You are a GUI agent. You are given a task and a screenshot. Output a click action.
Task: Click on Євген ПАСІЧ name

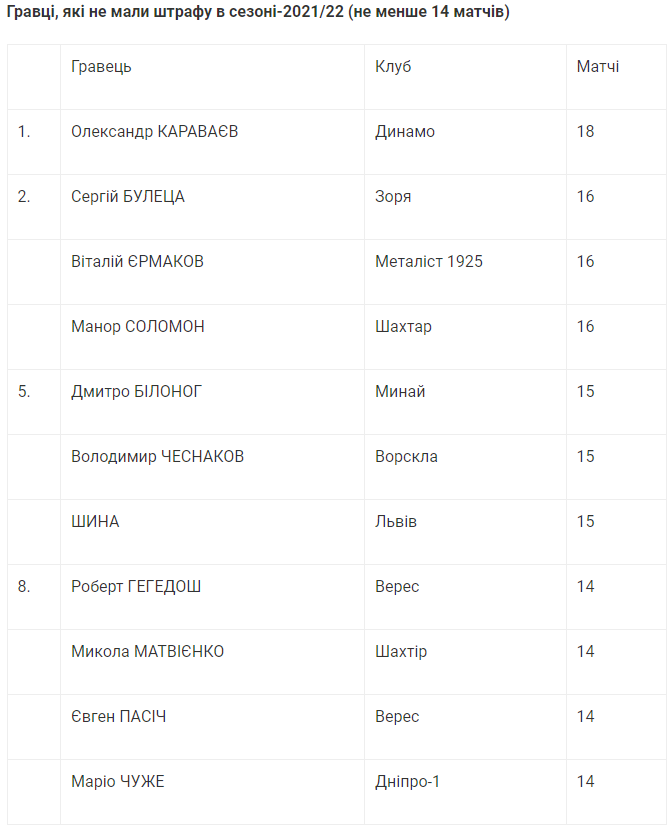point(119,717)
